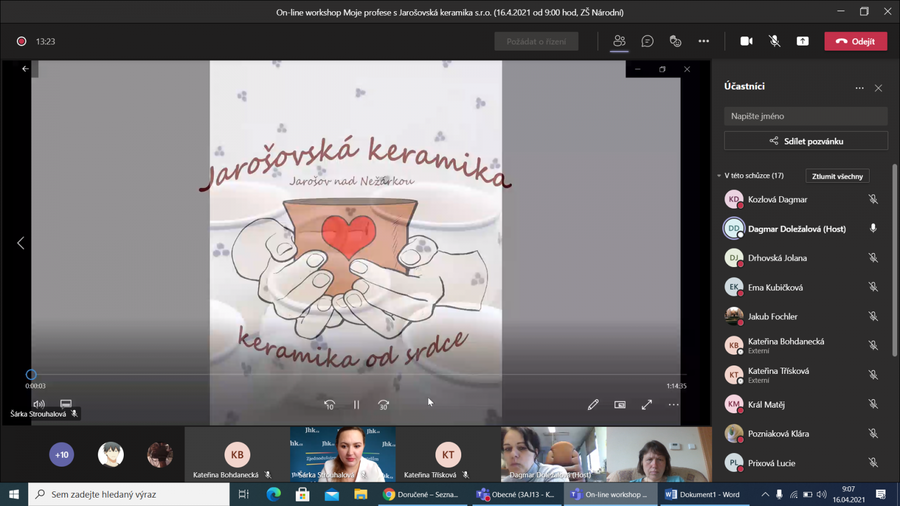
Task: Select participant Jakub Fochler
Action: pyautogui.click(x=802, y=316)
